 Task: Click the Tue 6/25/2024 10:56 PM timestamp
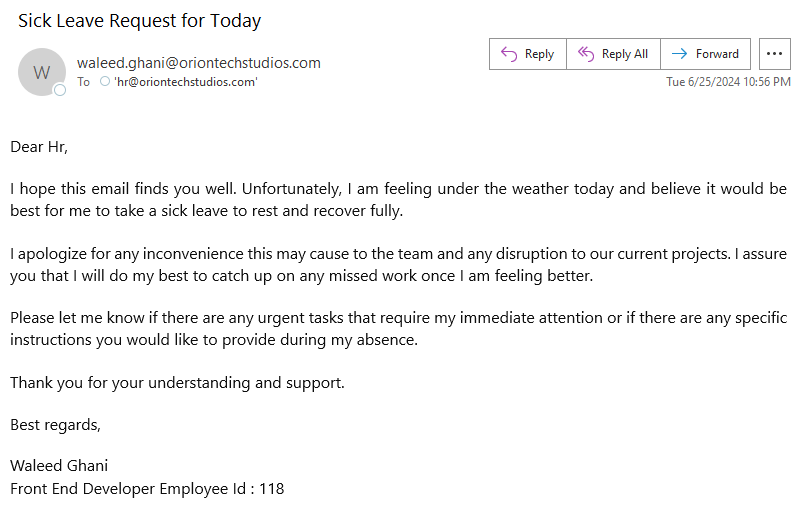coord(728,82)
